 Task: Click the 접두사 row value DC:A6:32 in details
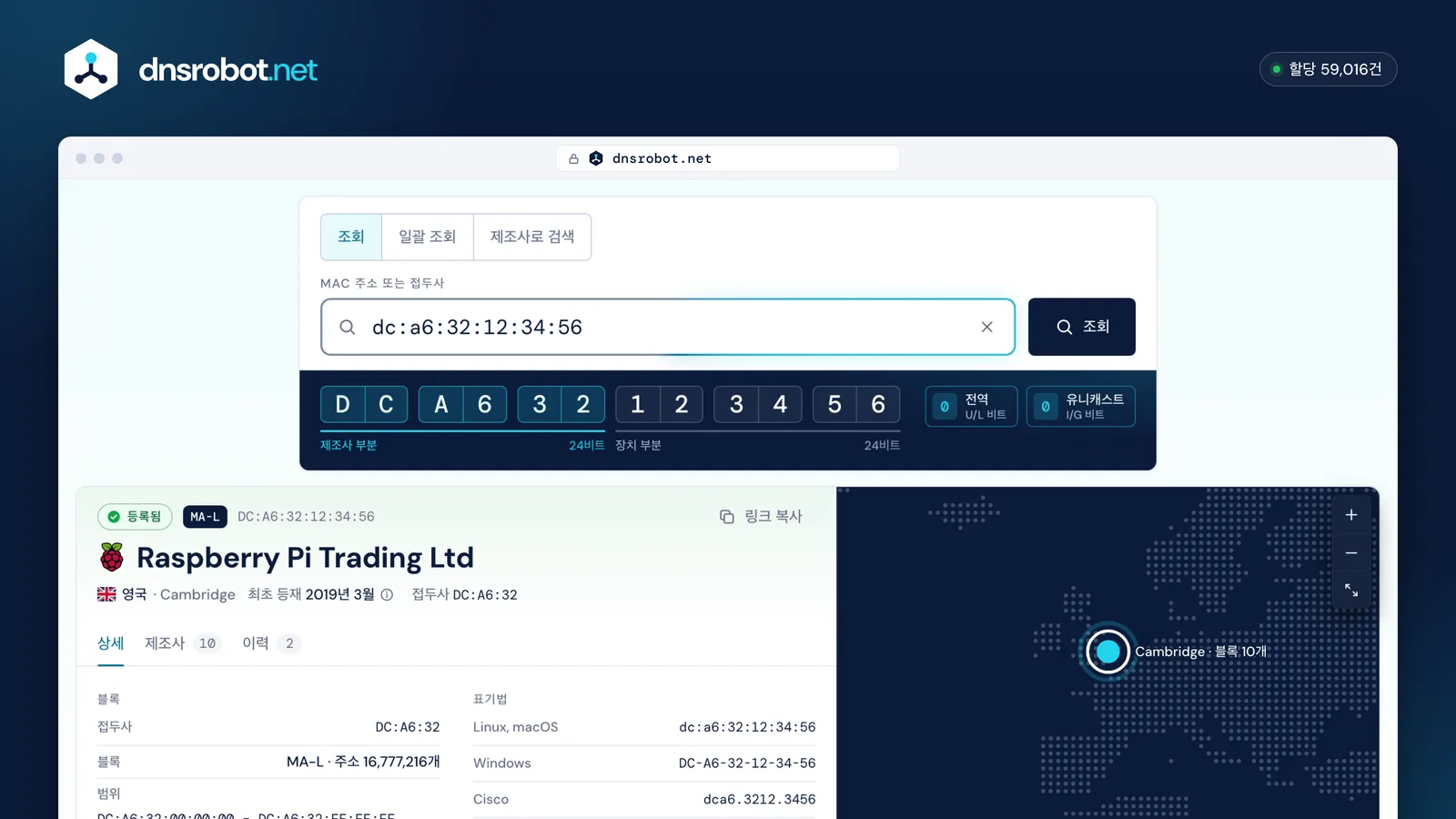[x=408, y=727]
